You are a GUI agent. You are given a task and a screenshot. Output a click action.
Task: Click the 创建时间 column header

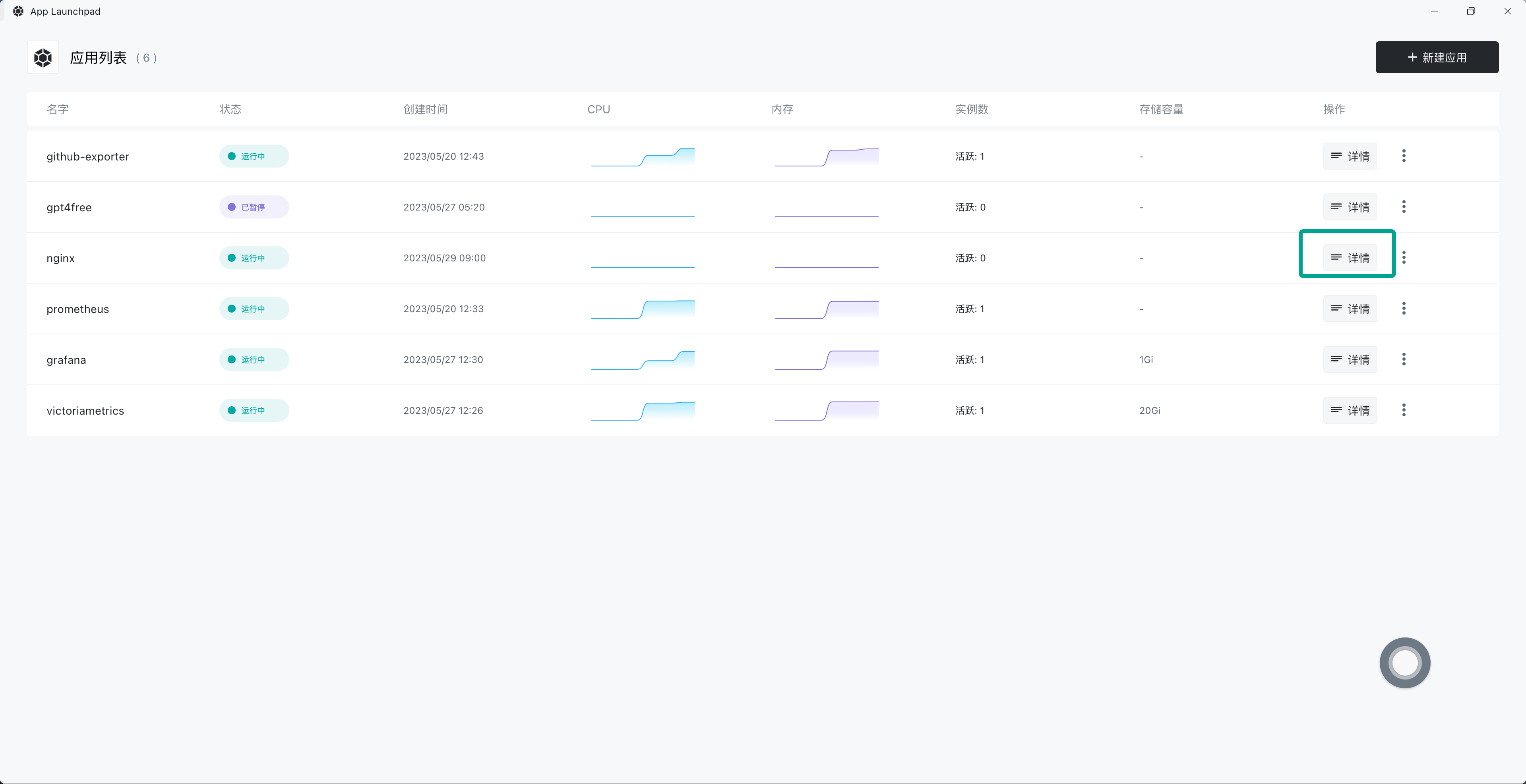pos(425,110)
